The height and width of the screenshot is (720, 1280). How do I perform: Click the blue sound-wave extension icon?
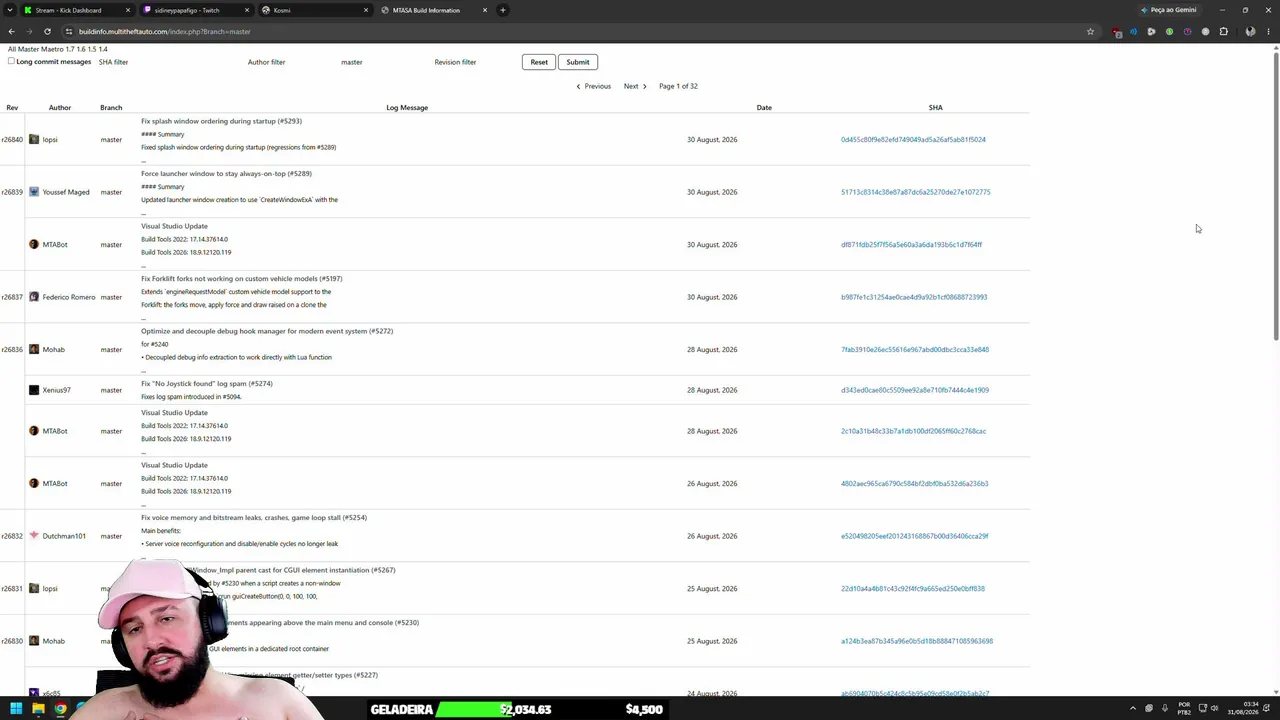[1133, 31]
